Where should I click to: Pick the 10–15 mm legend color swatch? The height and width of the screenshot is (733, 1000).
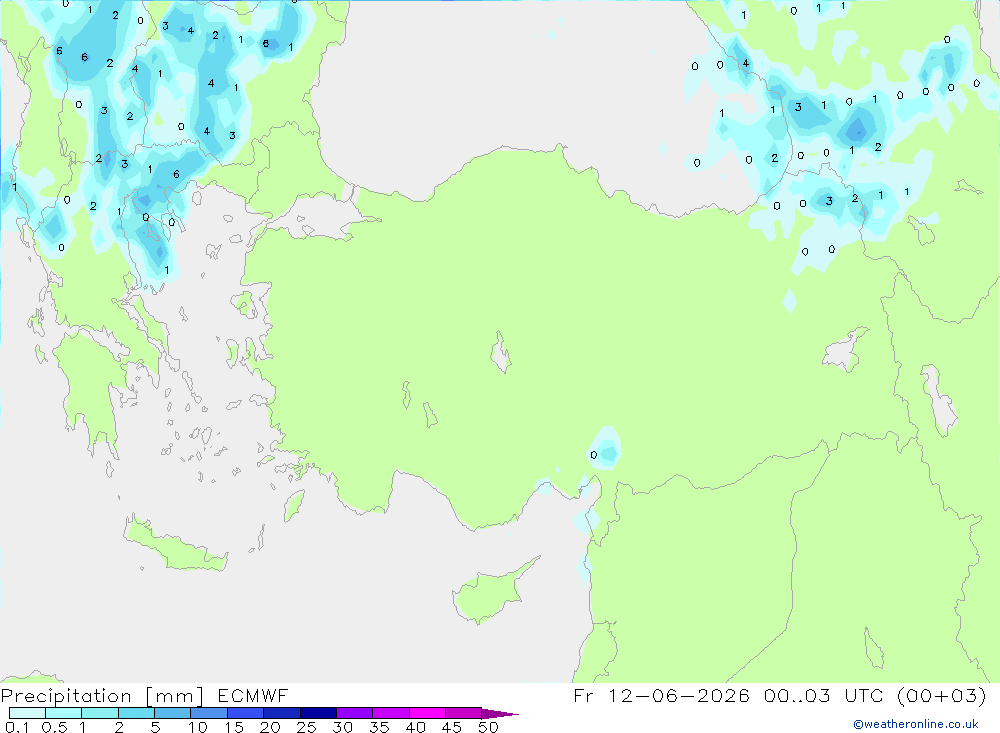coord(209,713)
